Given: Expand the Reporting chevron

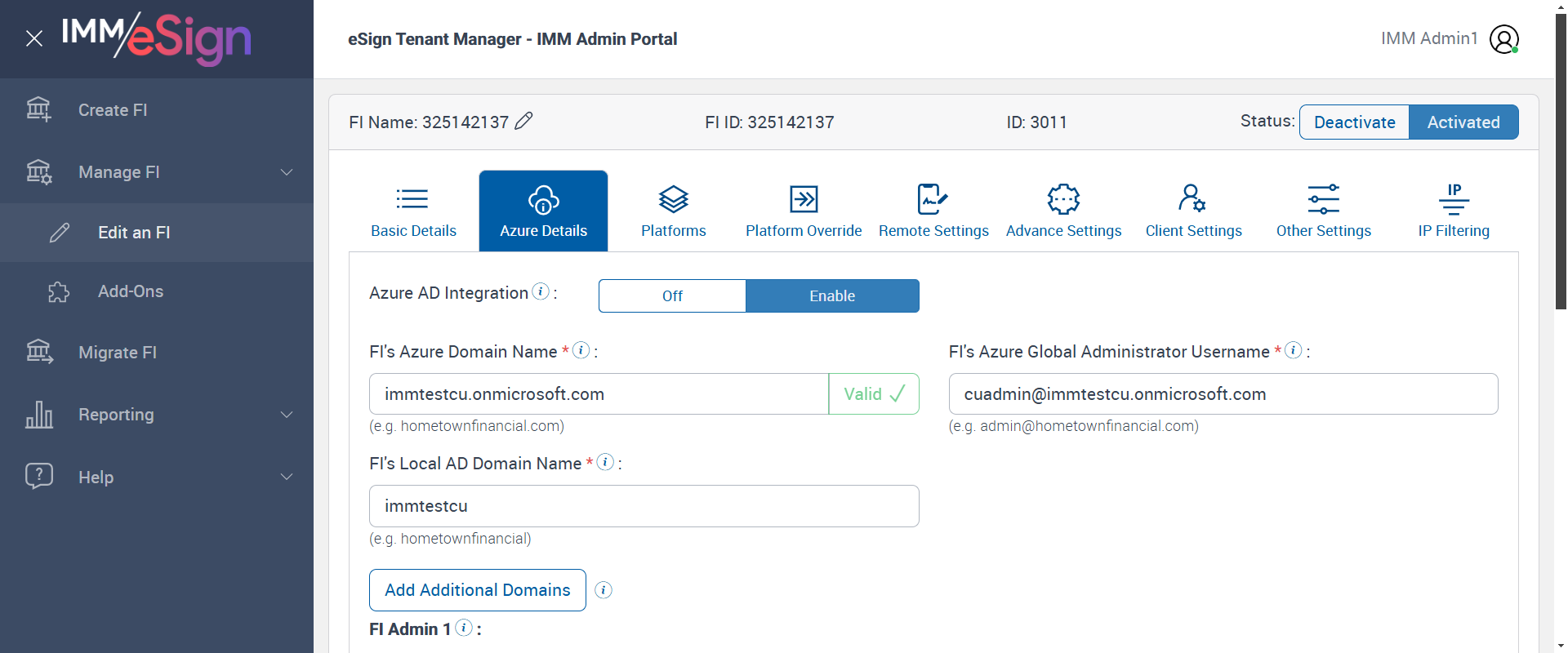Looking at the screenshot, I should [x=287, y=415].
